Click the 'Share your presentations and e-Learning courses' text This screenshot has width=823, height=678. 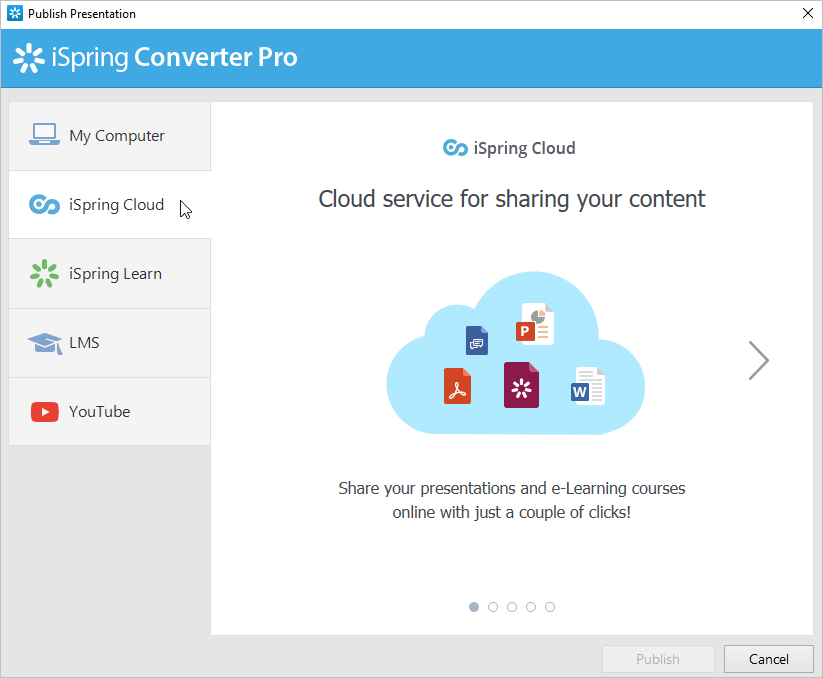(x=512, y=489)
